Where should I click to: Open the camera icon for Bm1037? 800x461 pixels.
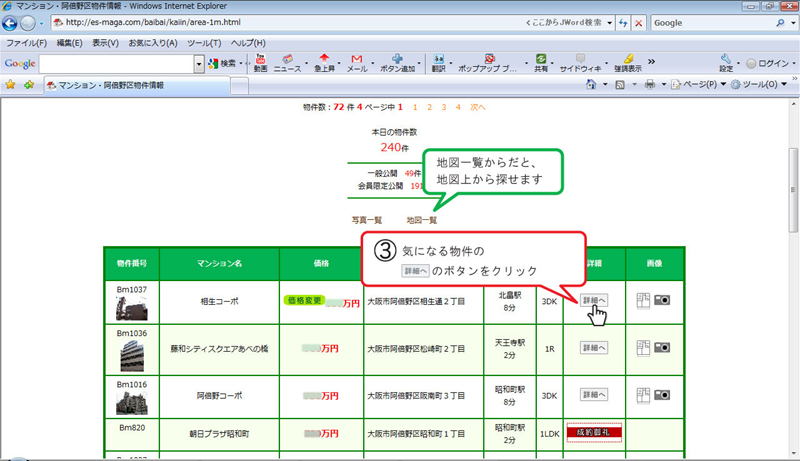tap(662, 299)
